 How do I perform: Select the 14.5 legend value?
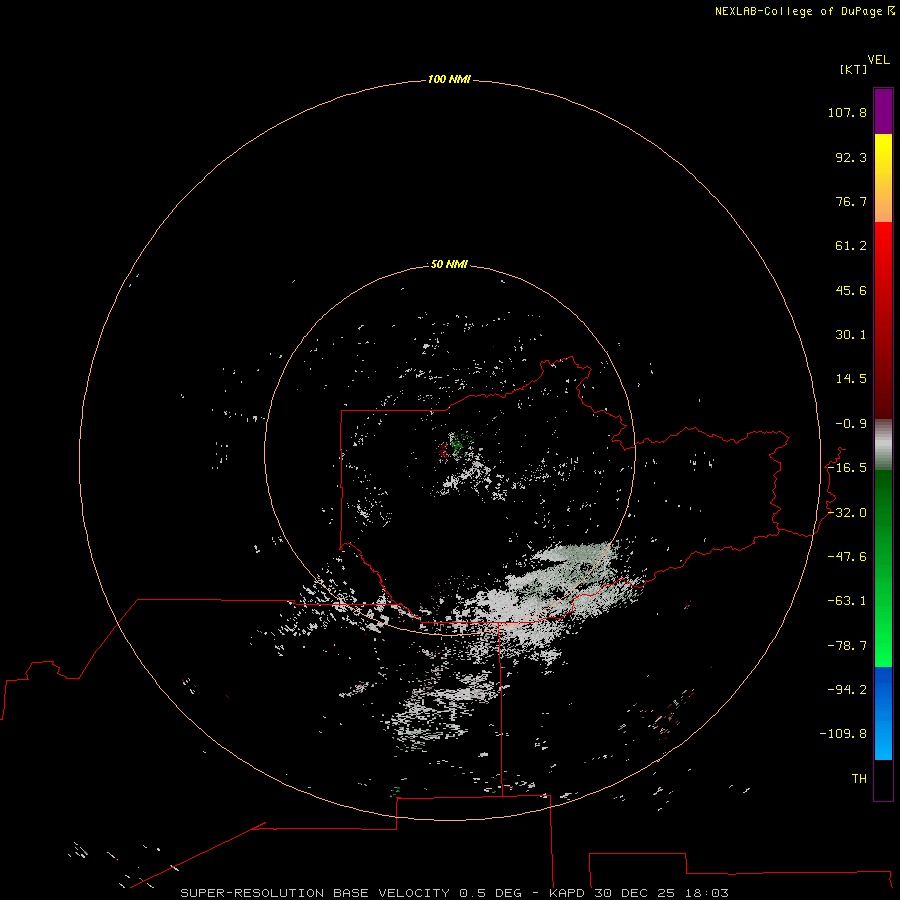[851, 379]
